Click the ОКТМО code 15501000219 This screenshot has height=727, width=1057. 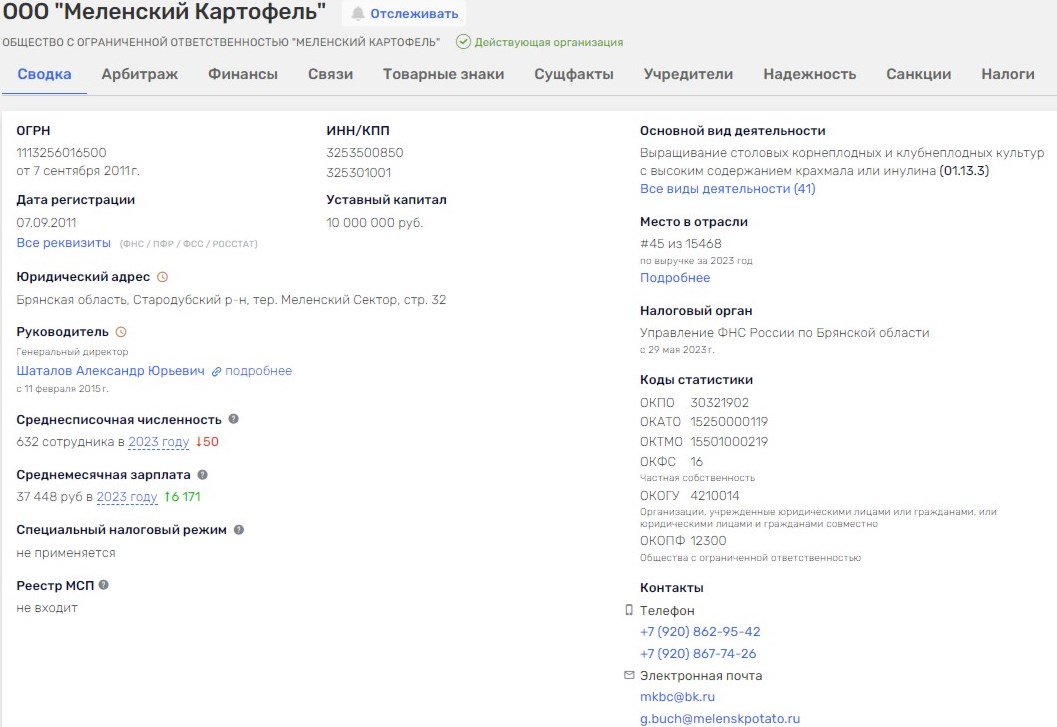[x=729, y=442]
